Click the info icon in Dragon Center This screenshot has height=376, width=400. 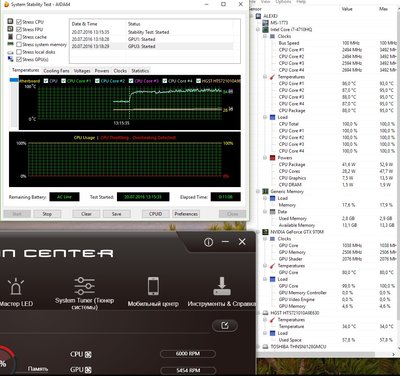point(208,242)
